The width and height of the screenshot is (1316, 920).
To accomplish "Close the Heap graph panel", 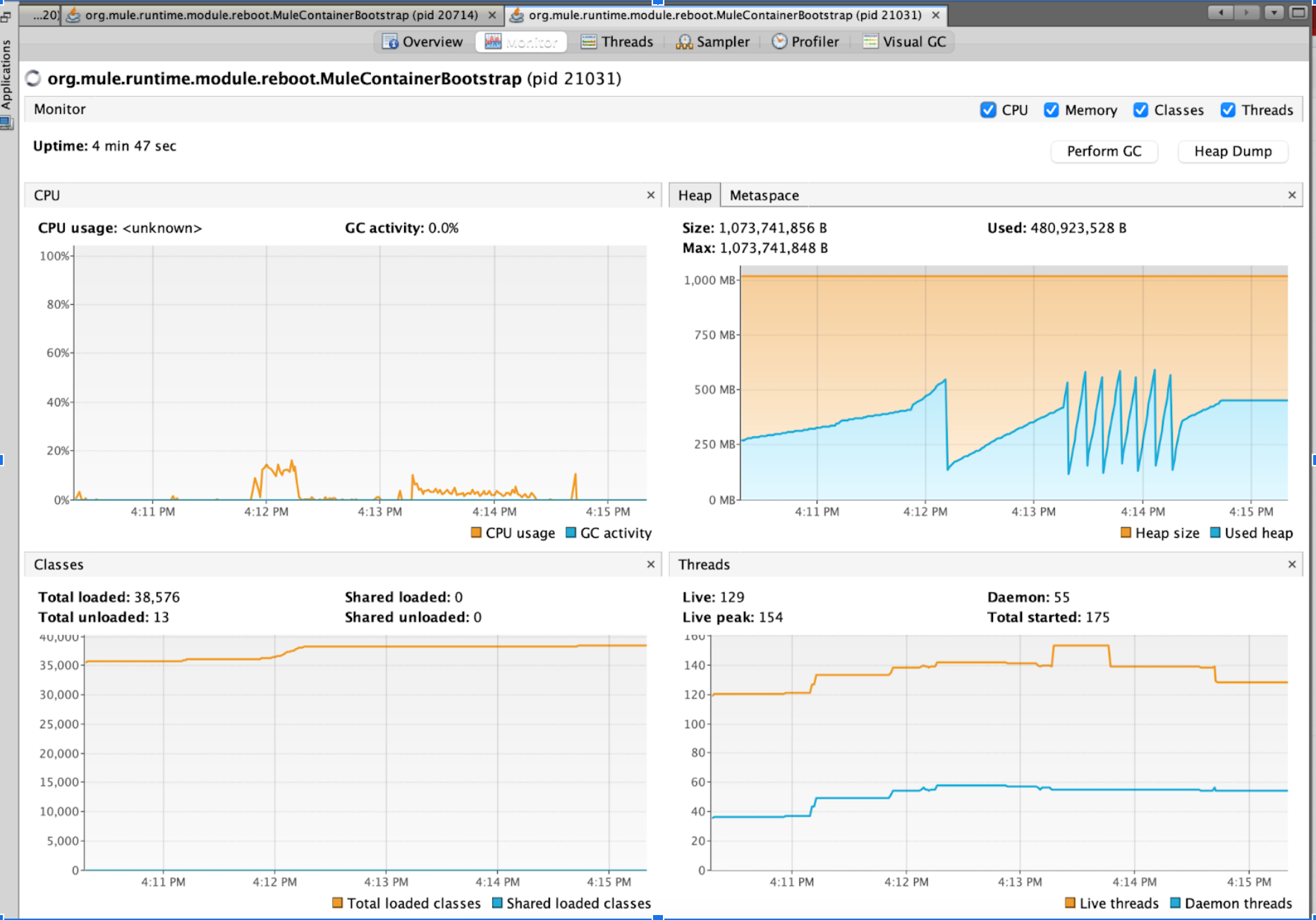I will (x=1292, y=195).
